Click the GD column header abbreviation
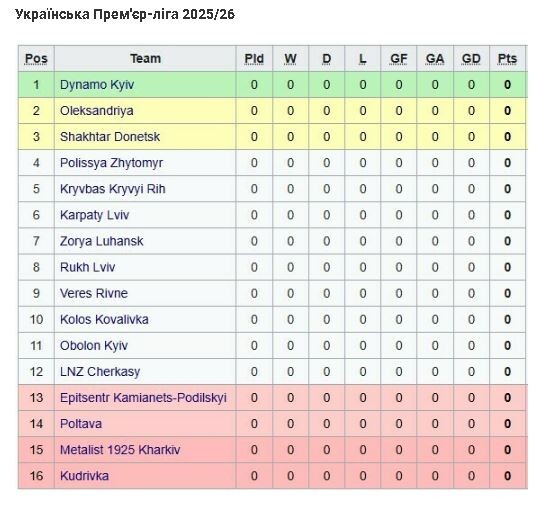This screenshot has height=508, width=537. [471, 59]
